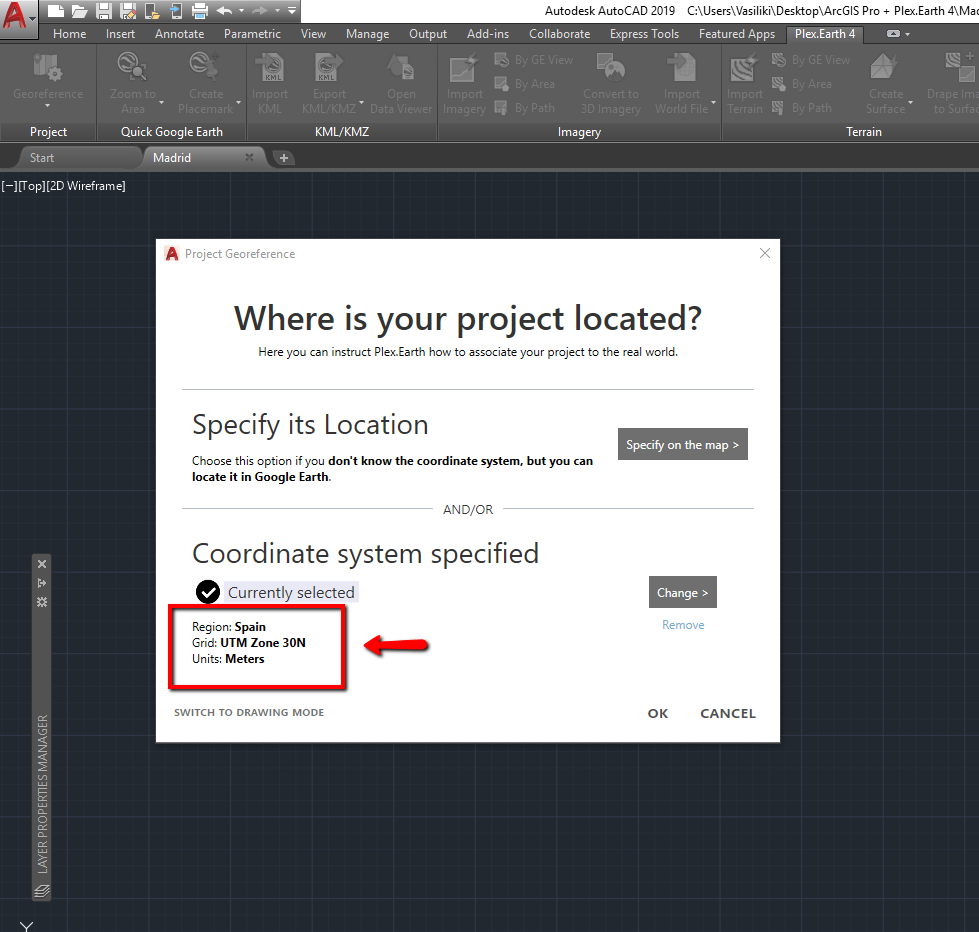Image resolution: width=979 pixels, height=932 pixels.
Task: Expand the Create Surface dropdown arrow
Action: pos(910,102)
